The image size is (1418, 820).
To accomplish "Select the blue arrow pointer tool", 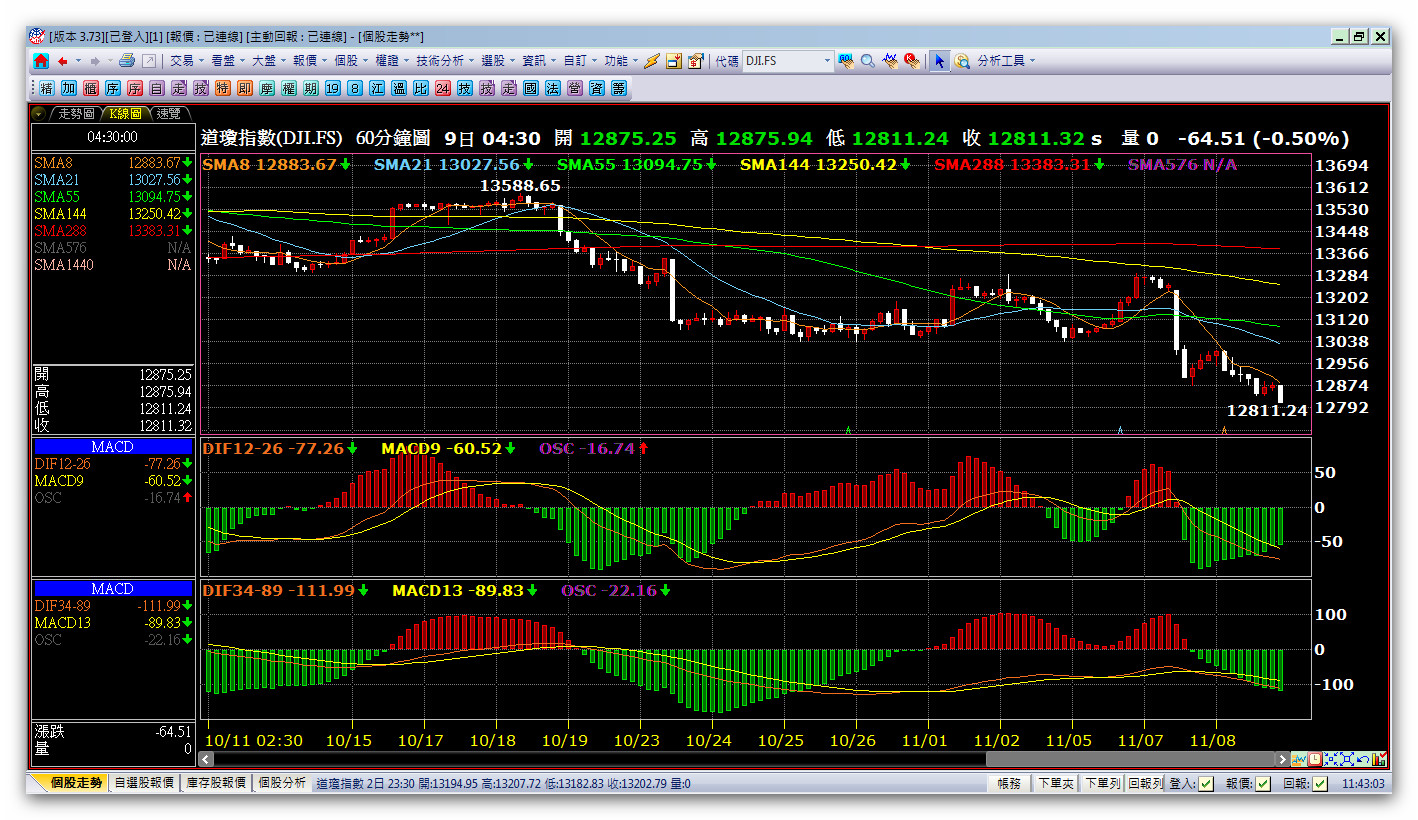I will [x=939, y=61].
